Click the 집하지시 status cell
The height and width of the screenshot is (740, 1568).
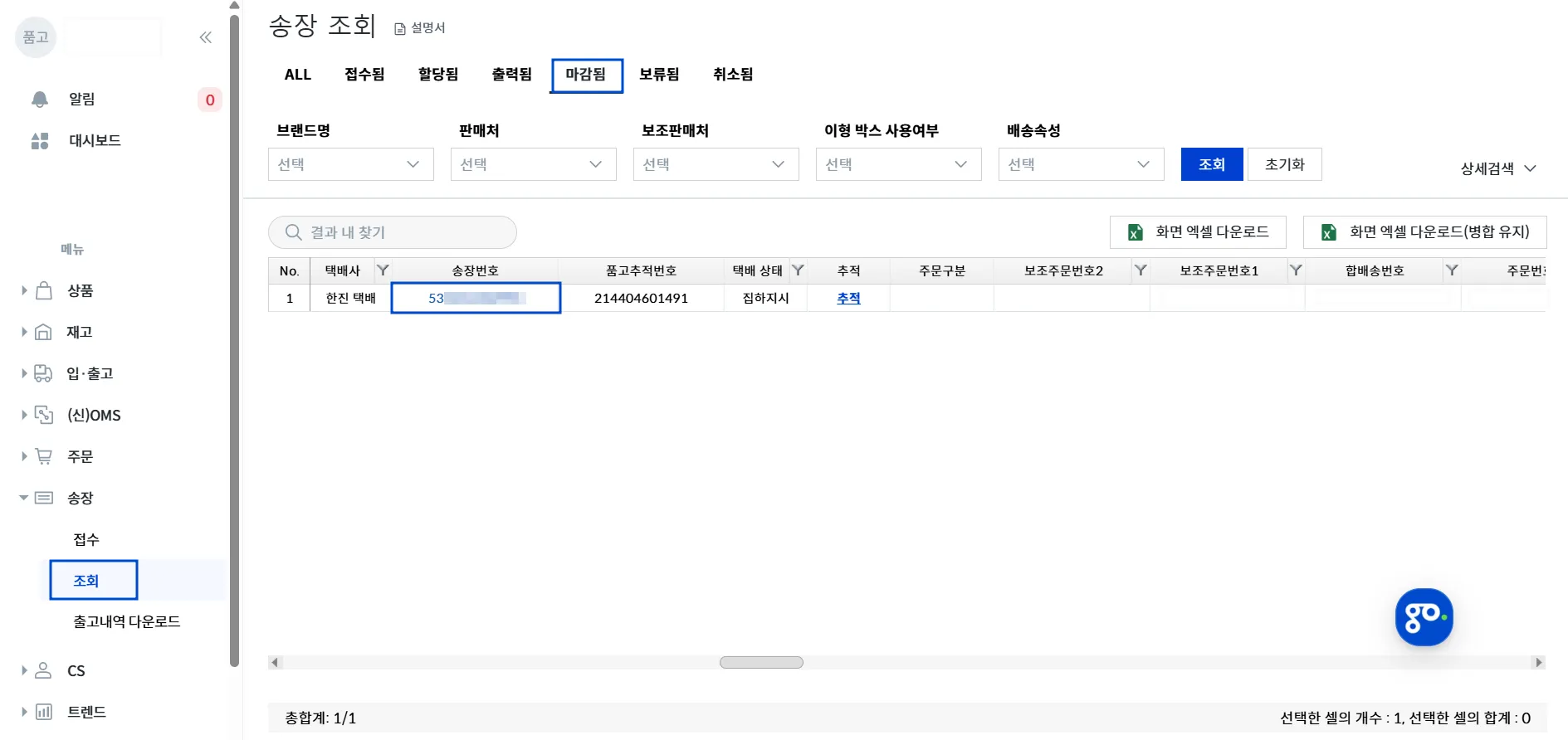click(766, 298)
